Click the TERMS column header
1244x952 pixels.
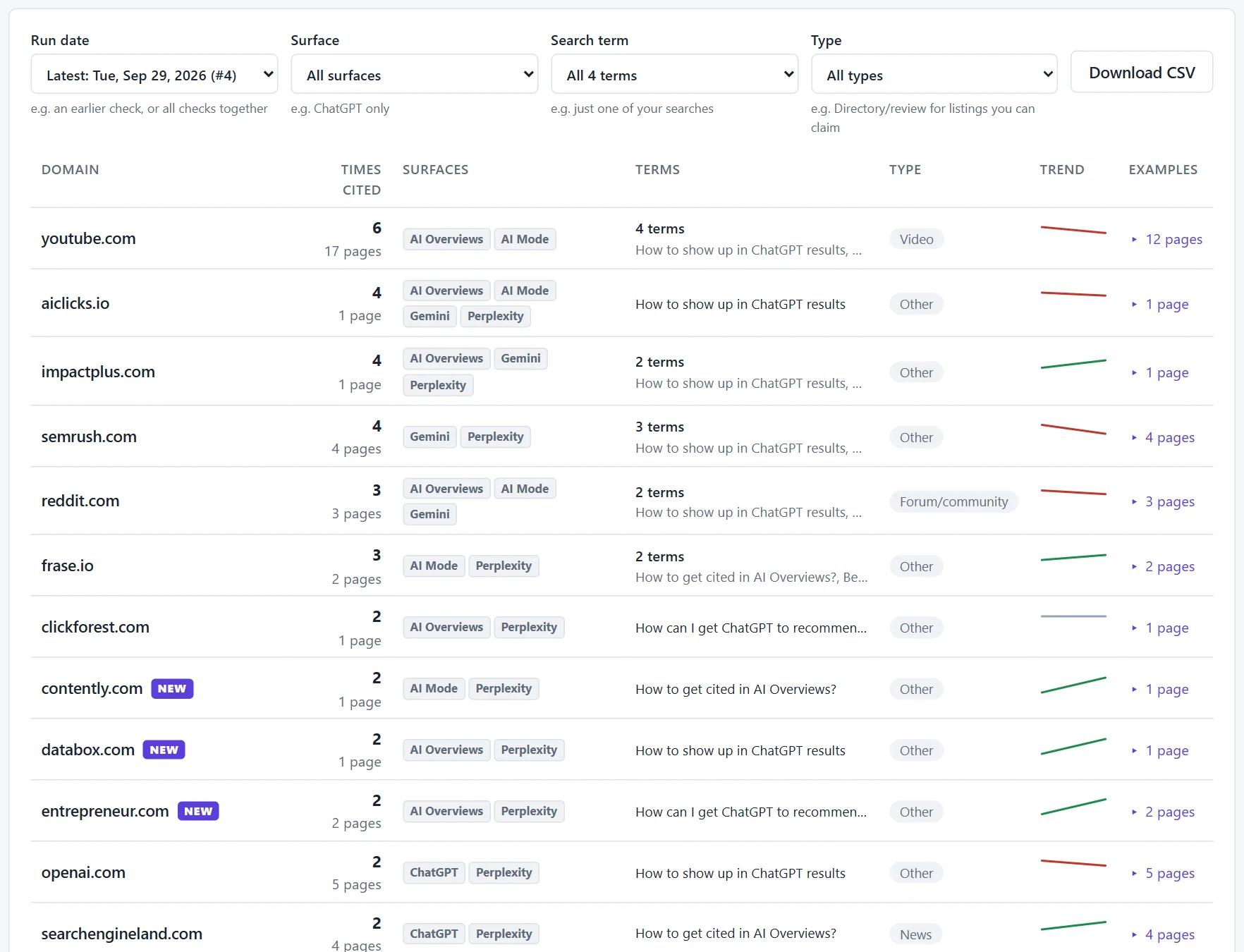[658, 170]
